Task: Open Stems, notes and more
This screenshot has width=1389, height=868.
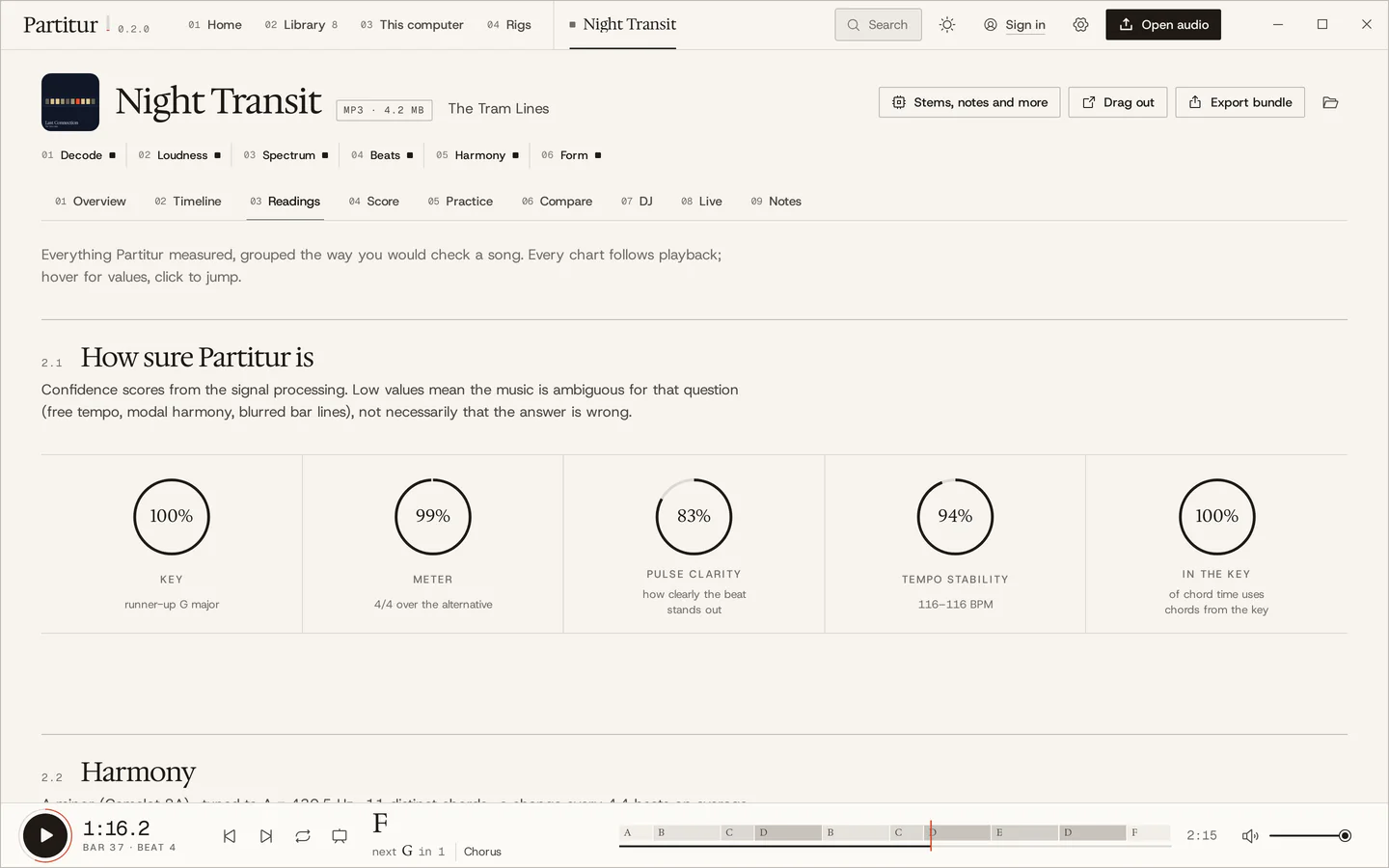Action: 969,102
